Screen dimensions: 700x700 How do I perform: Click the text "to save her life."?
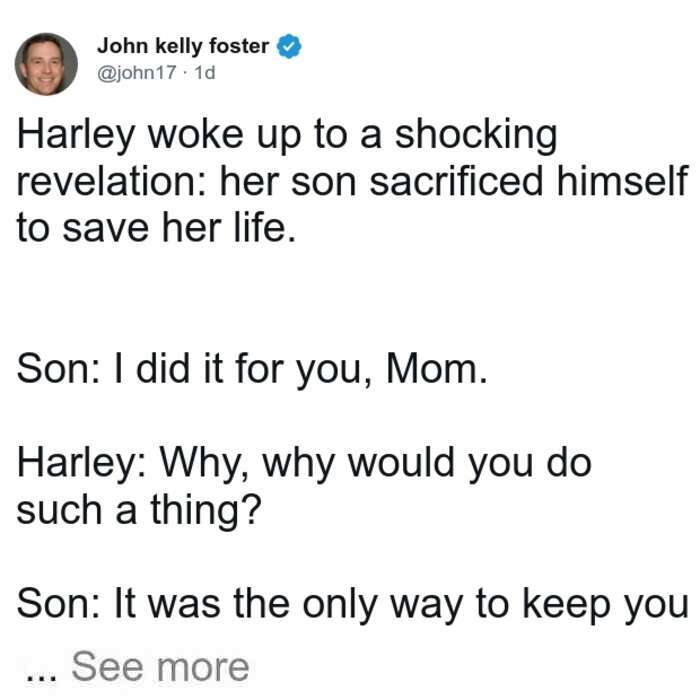click(156, 228)
